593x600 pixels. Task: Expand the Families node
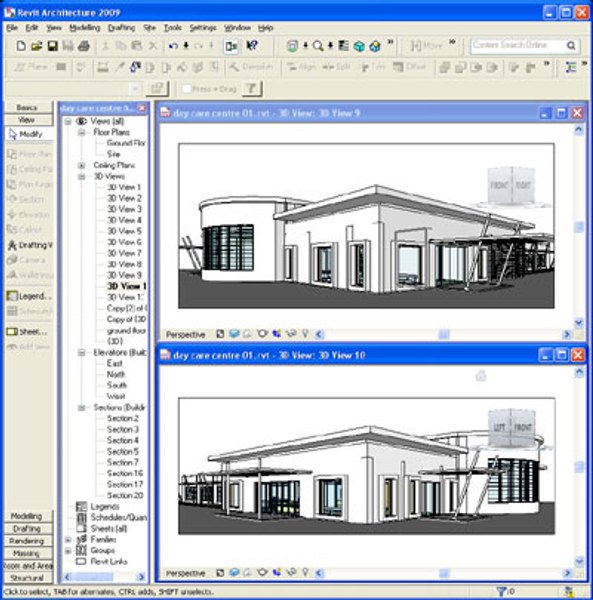point(68,540)
